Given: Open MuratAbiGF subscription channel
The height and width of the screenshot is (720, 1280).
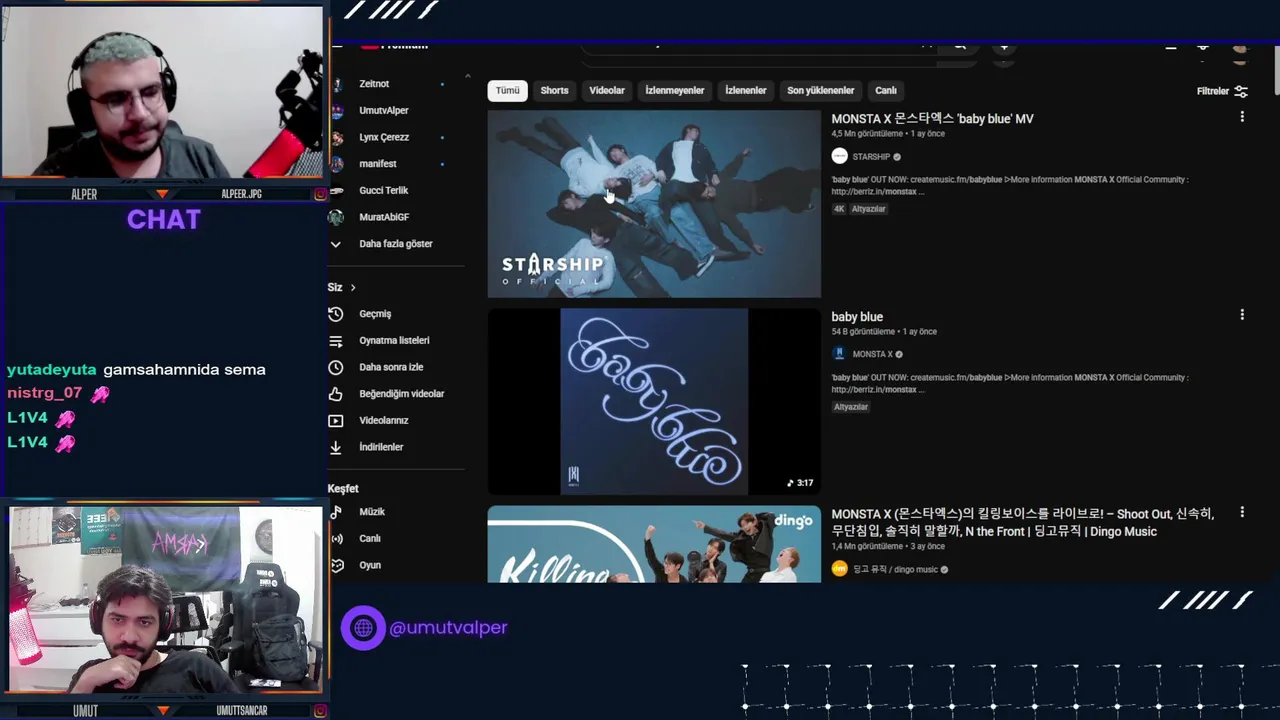Looking at the screenshot, I should click(x=384, y=217).
